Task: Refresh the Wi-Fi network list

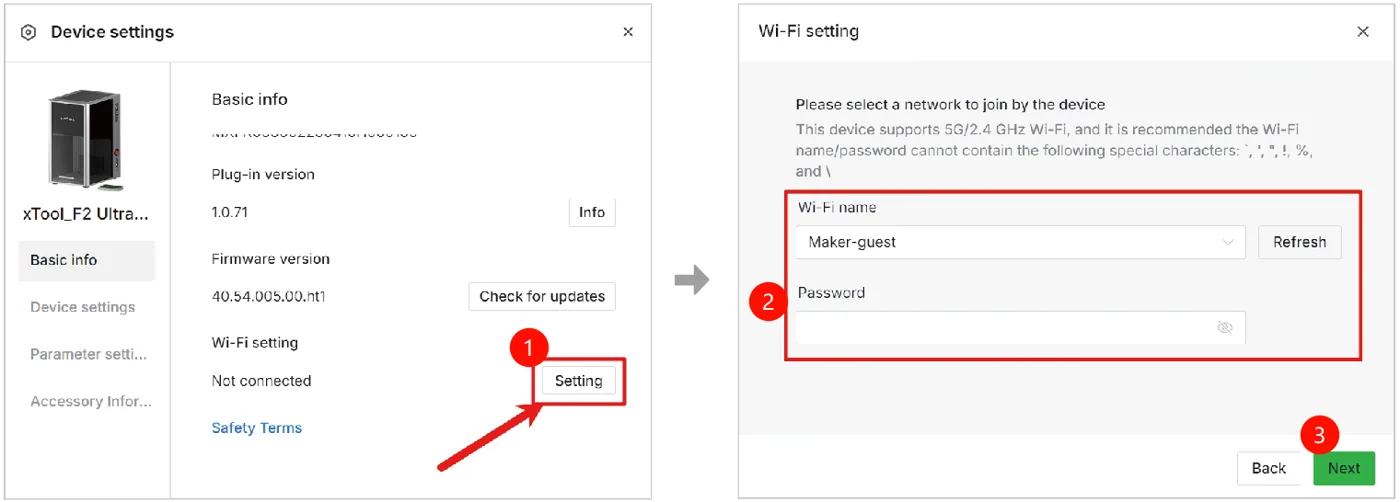Action: click(1300, 242)
